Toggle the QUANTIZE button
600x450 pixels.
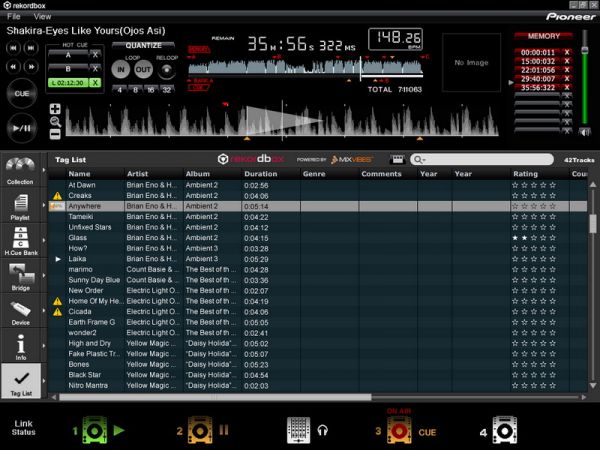point(143,46)
